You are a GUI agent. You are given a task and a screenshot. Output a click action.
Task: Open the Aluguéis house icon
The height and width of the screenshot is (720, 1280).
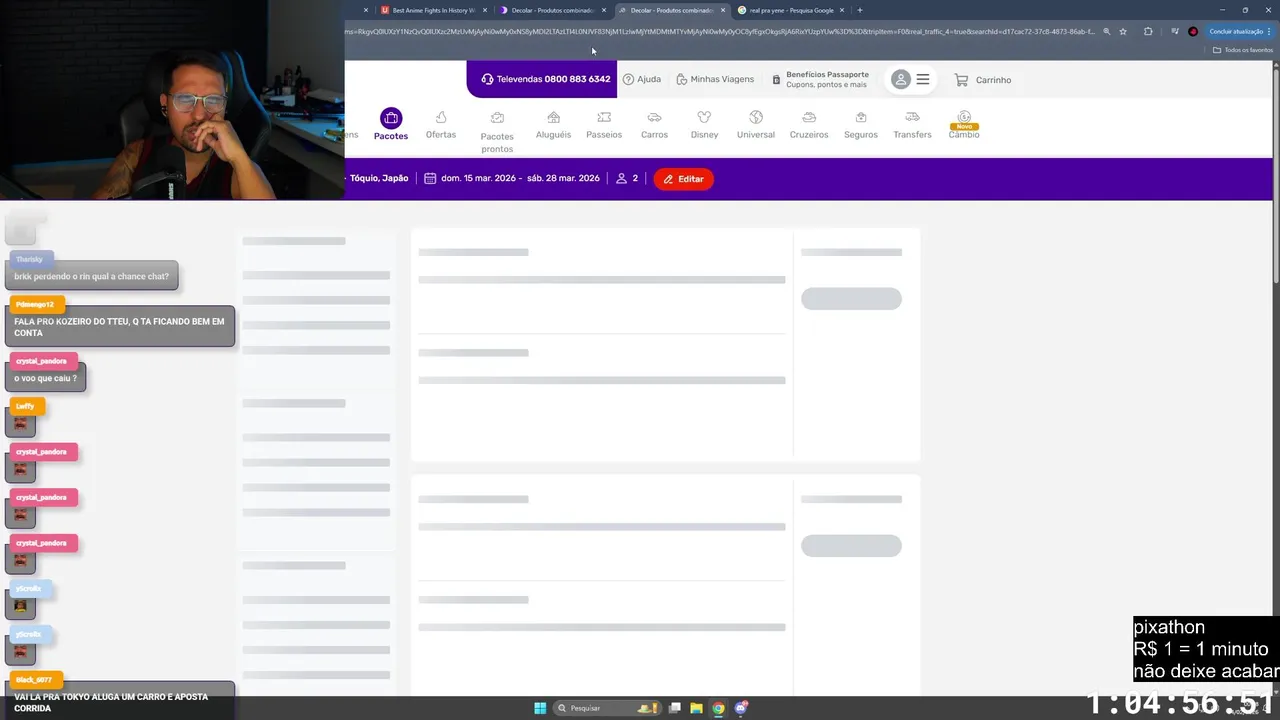(x=553, y=118)
